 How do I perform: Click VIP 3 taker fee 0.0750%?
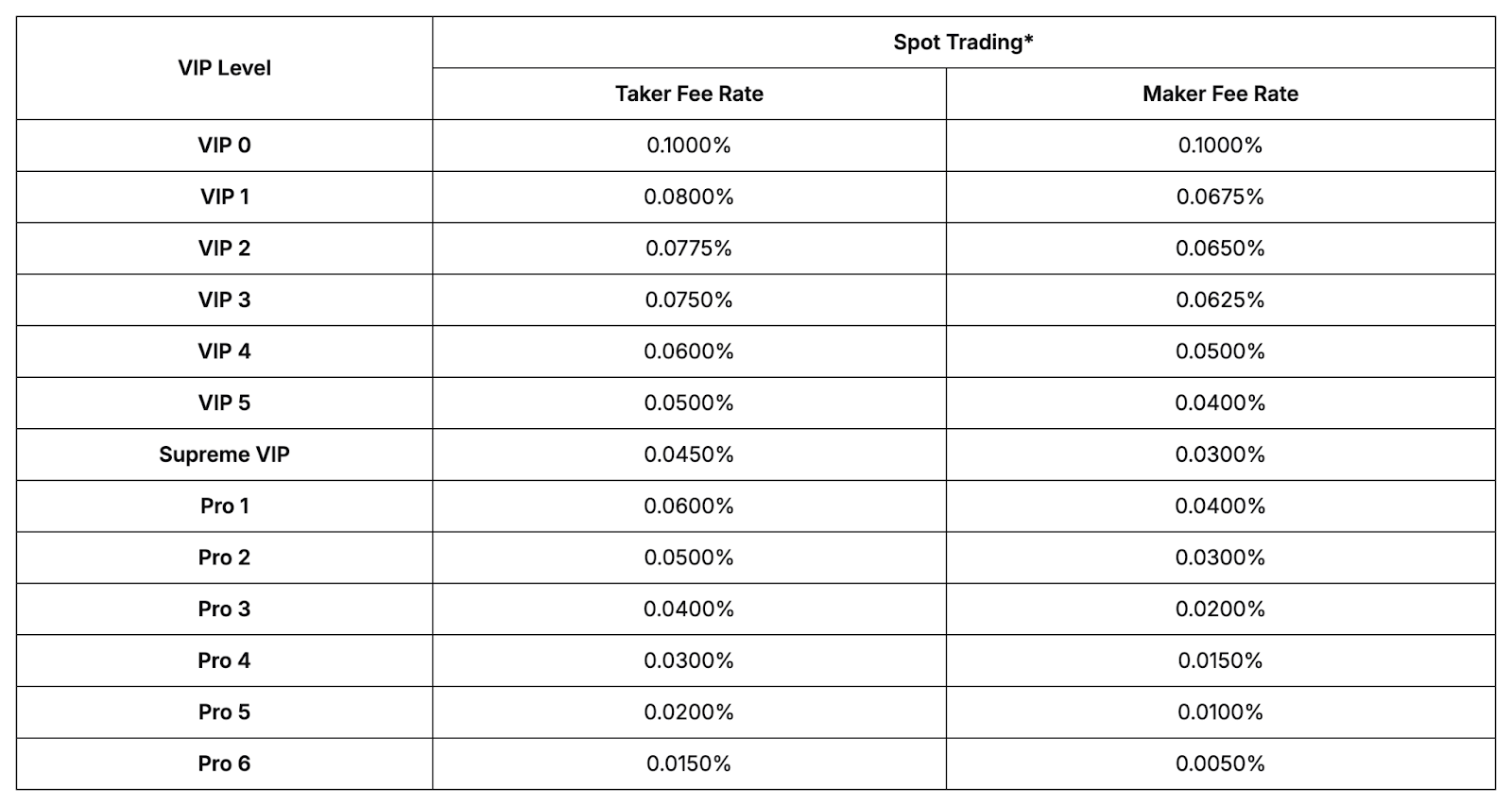(x=689, y=300)
